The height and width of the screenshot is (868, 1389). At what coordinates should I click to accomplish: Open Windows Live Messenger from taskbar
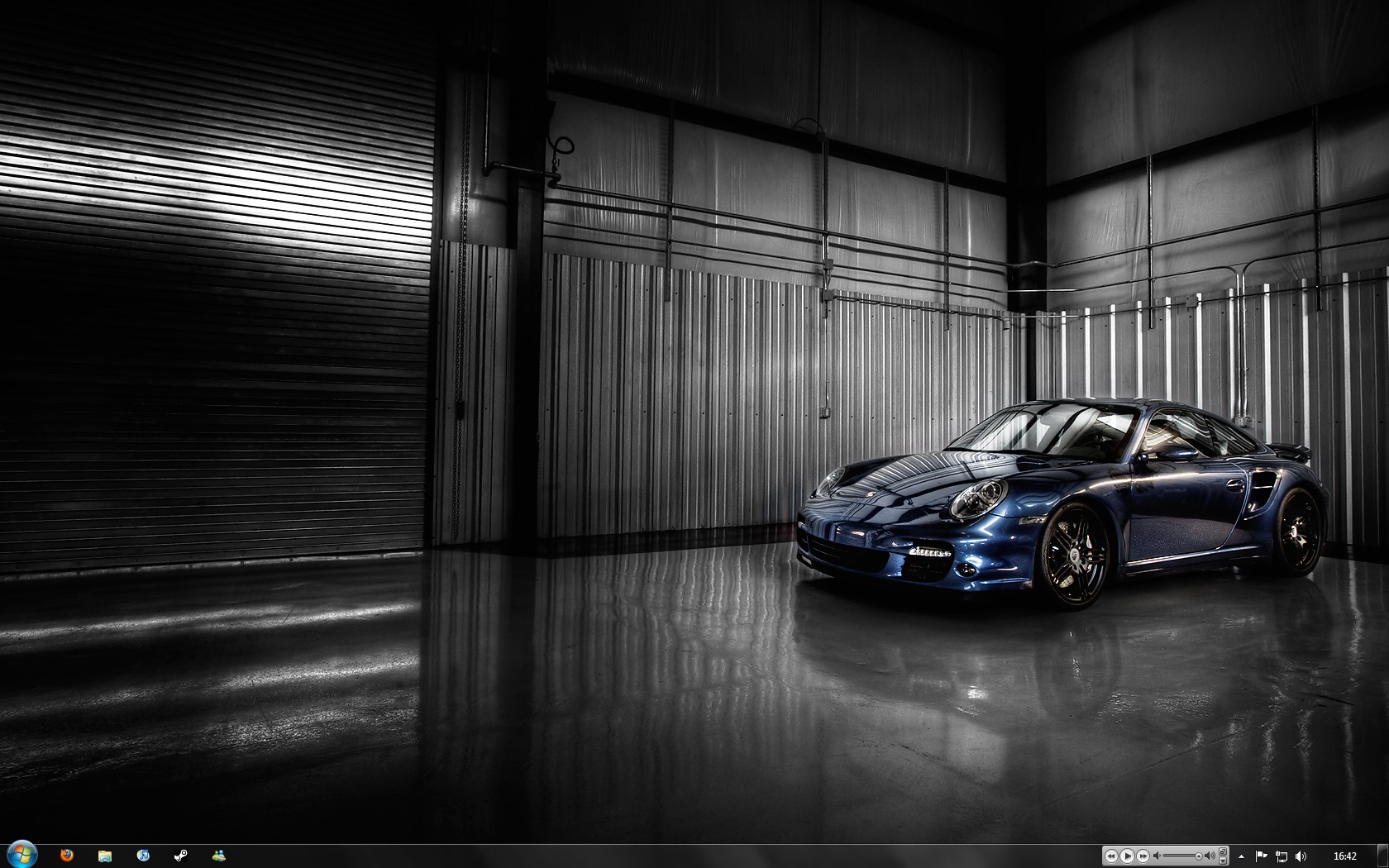(x=218, y=856)
